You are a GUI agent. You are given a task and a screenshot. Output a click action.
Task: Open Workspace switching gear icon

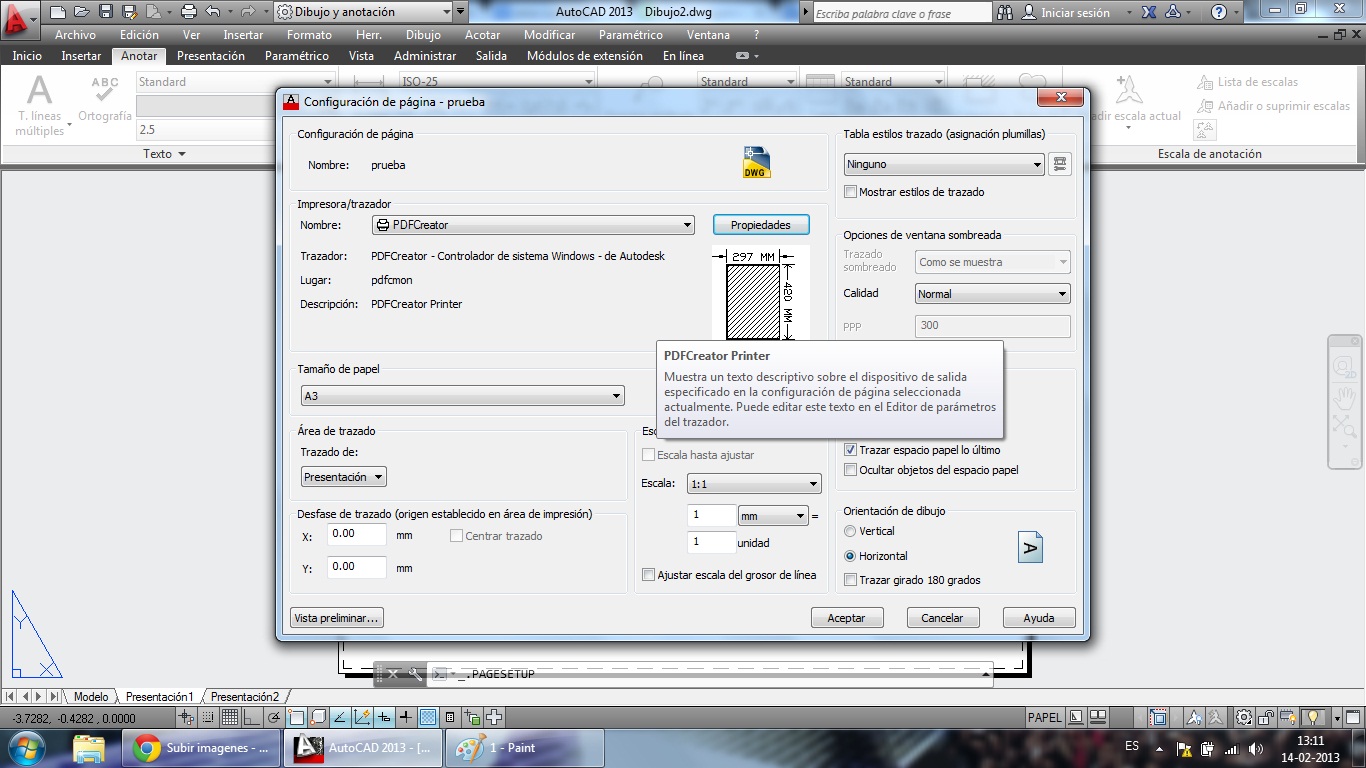[x=1244, y=717]
